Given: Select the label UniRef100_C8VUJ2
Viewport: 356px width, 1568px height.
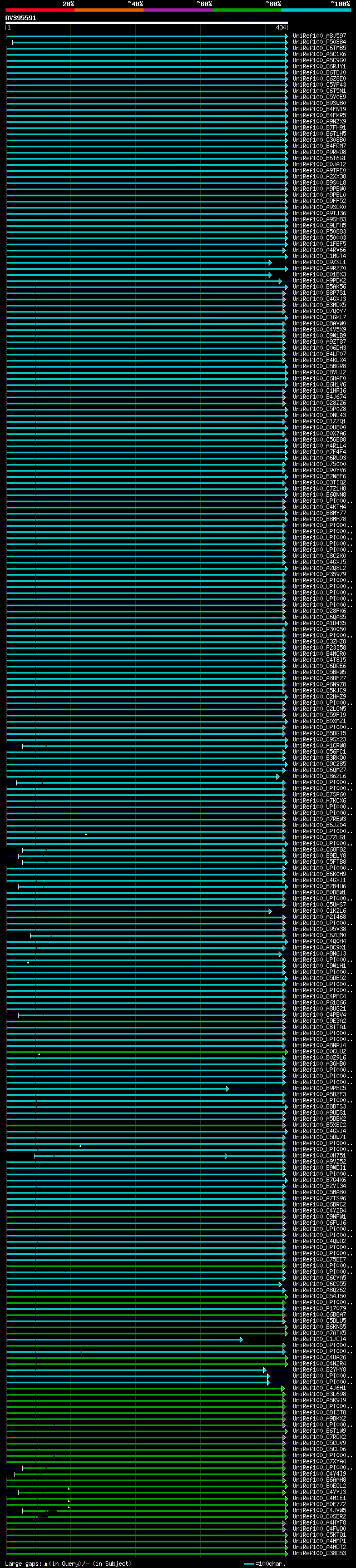Looking at the screenshot, I should click(x=319, y=373).
